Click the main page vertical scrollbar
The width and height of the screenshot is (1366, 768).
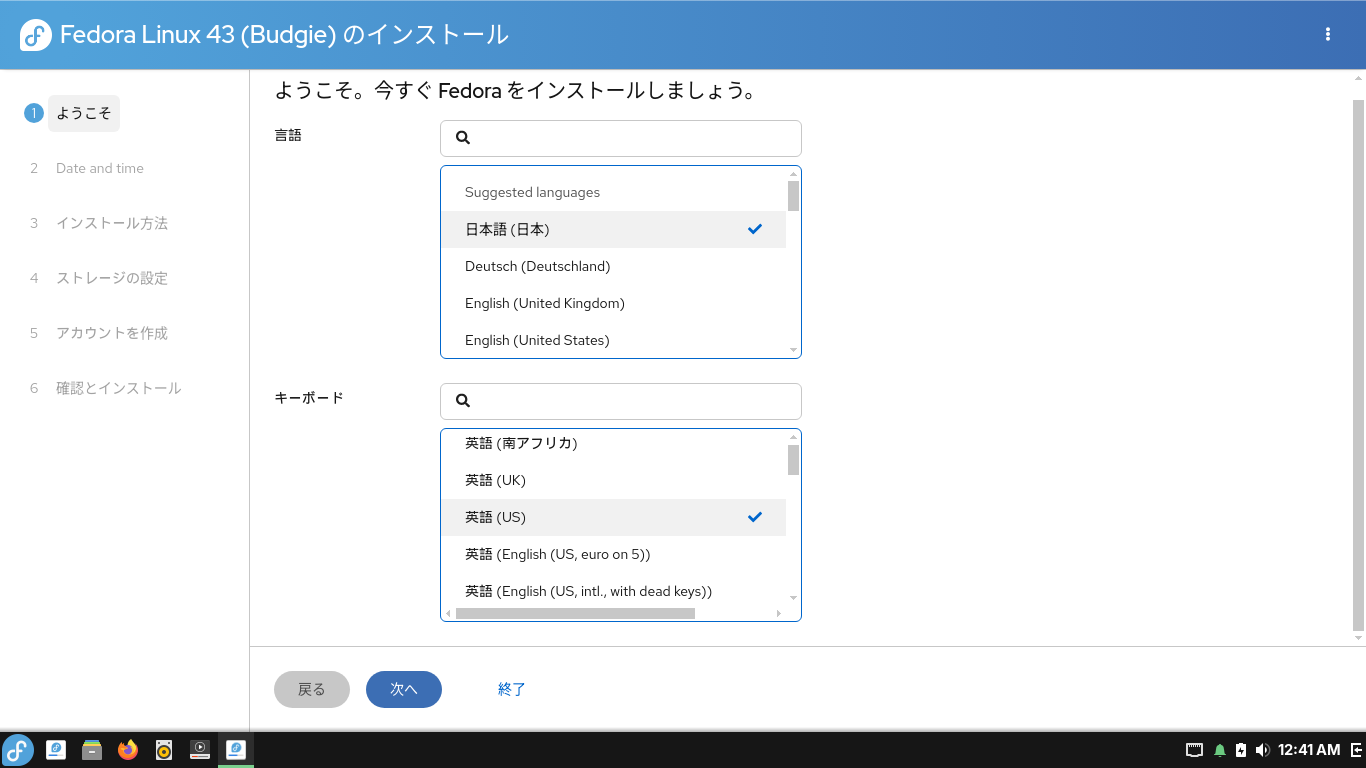[1358, 365]
